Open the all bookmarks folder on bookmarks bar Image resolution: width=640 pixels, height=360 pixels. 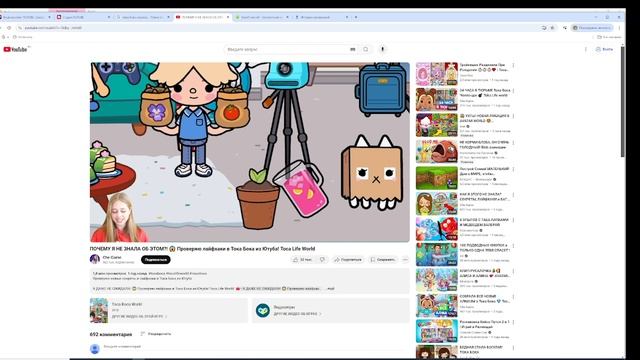click(x=609, y=37)
